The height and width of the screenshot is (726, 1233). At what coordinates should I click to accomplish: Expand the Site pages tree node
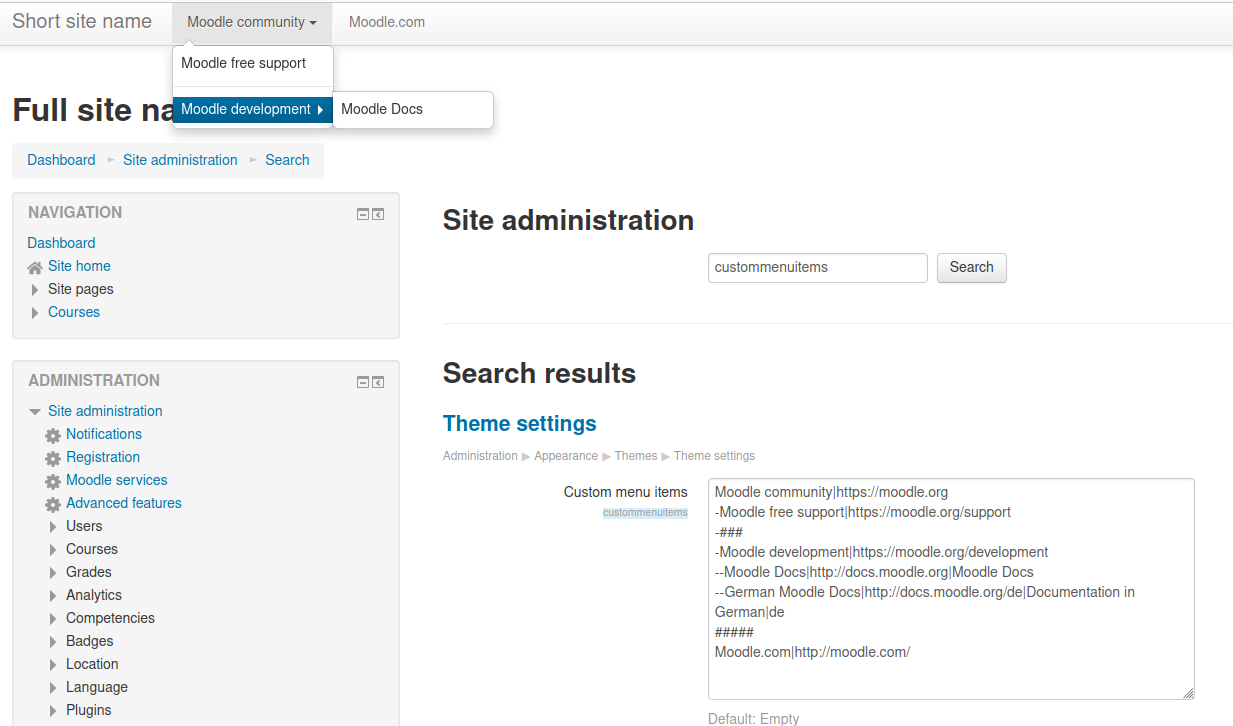tap(35, 290)
